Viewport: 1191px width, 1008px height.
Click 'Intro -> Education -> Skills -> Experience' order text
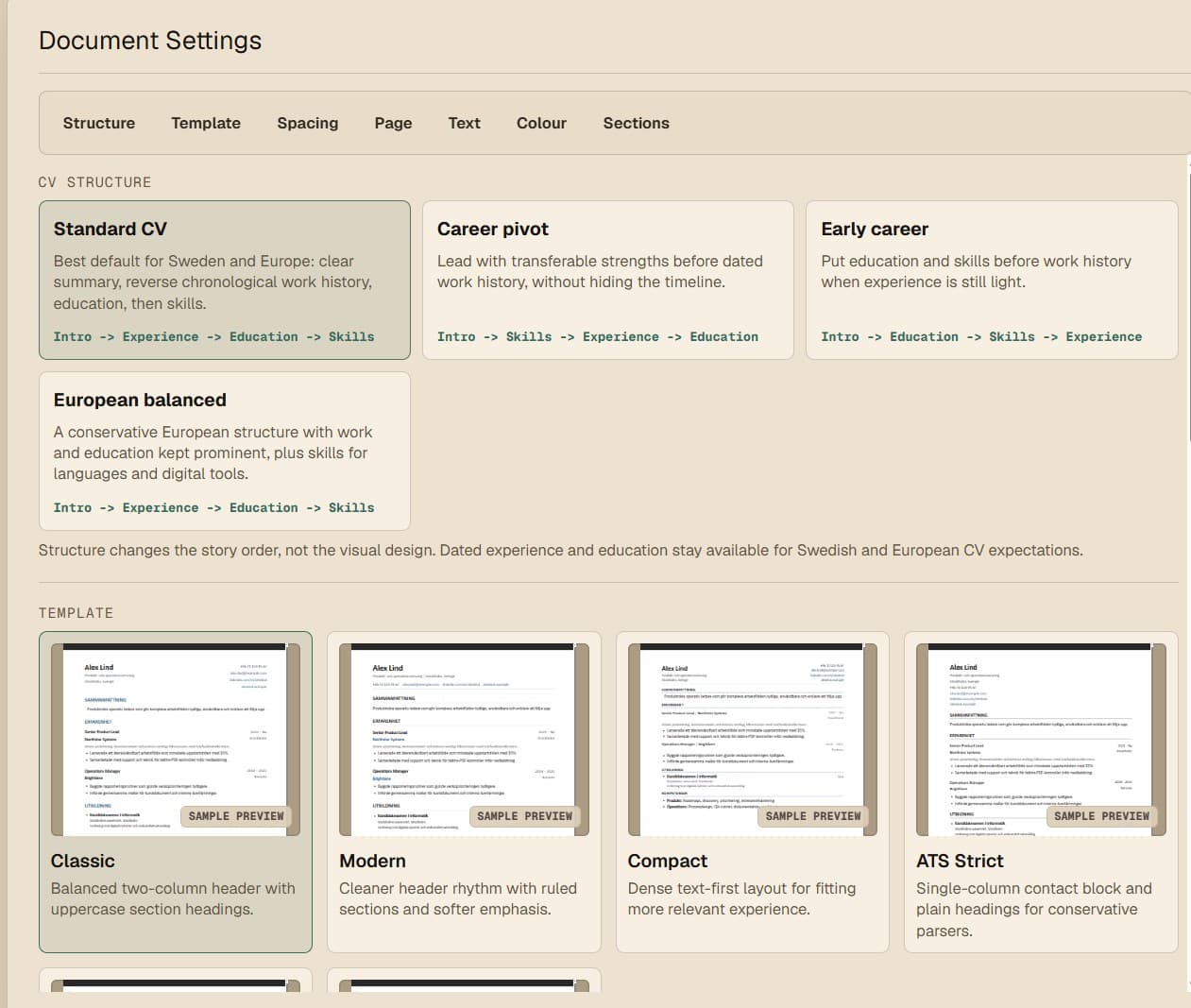click(x=981, y=336)
